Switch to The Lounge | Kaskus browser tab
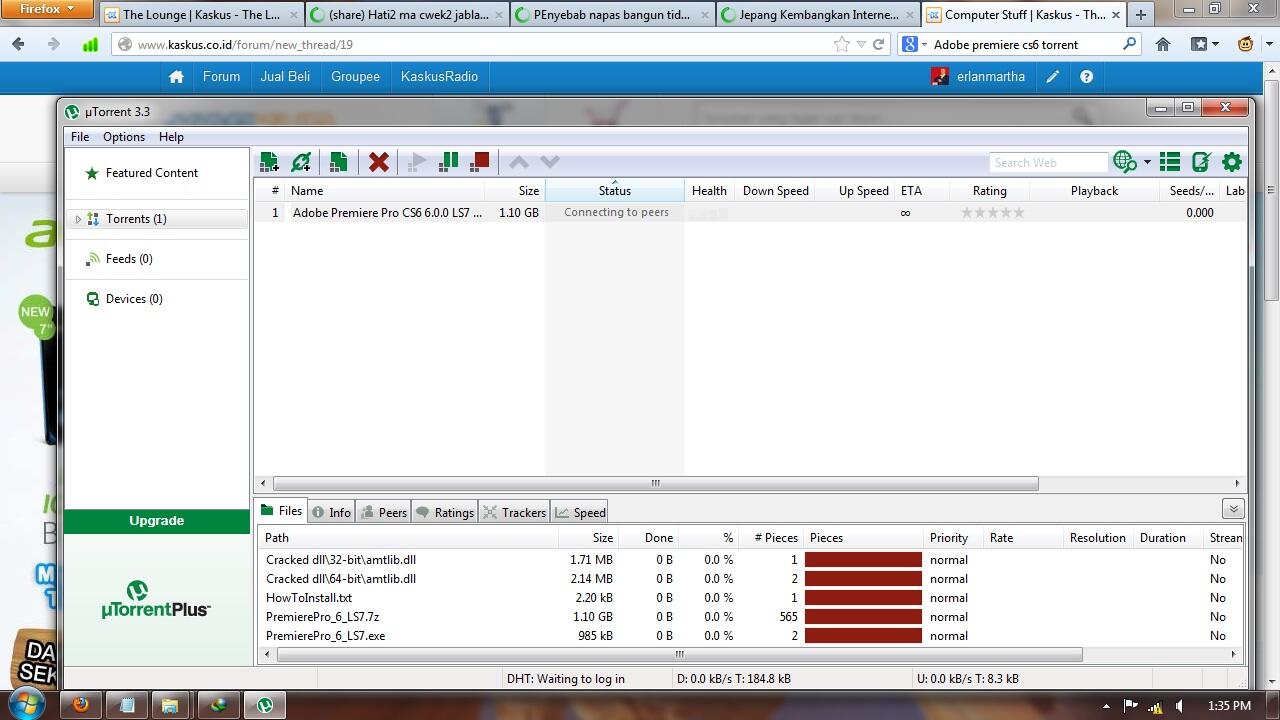This screenshot has height=720, width=1280. coord(201,15)
